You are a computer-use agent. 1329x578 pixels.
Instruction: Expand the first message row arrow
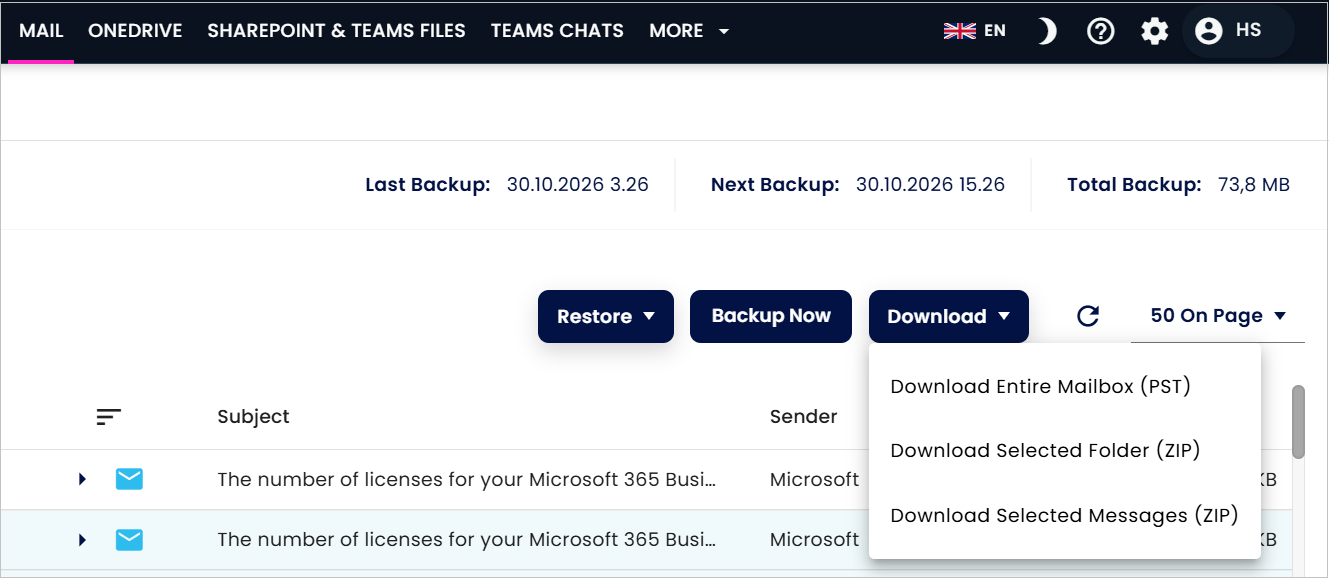click(82, 480)
